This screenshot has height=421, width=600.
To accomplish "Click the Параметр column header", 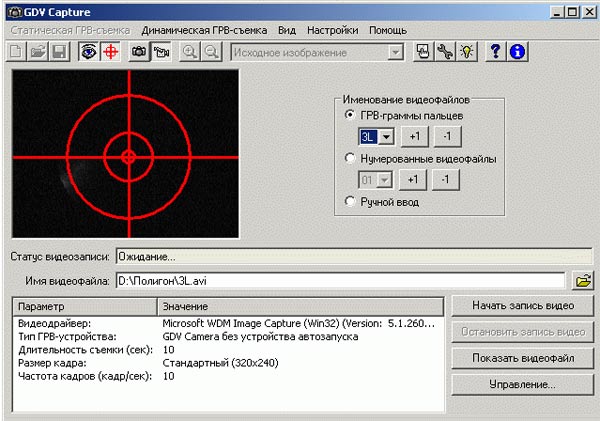I will [85, 307].
